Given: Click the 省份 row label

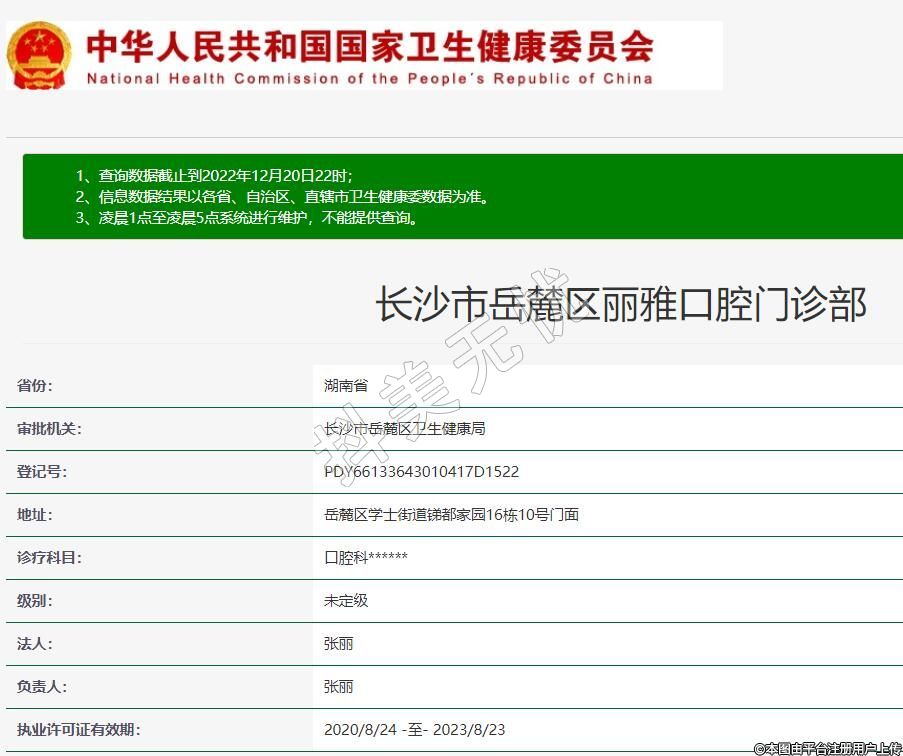Looking at the screenshot, I should point(35,386).
